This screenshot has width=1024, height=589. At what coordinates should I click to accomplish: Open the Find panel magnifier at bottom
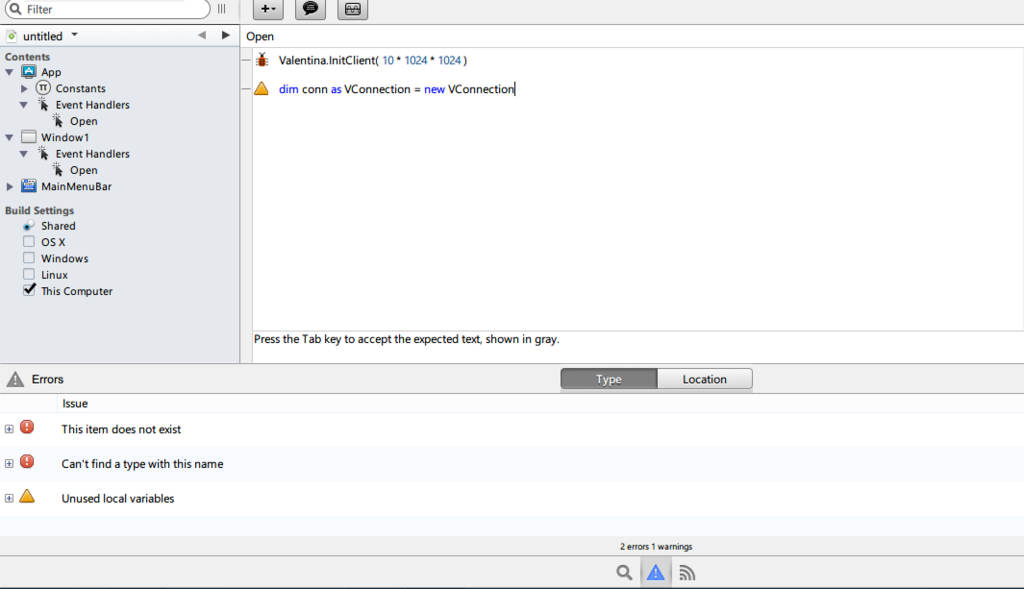tap(624, 573)
